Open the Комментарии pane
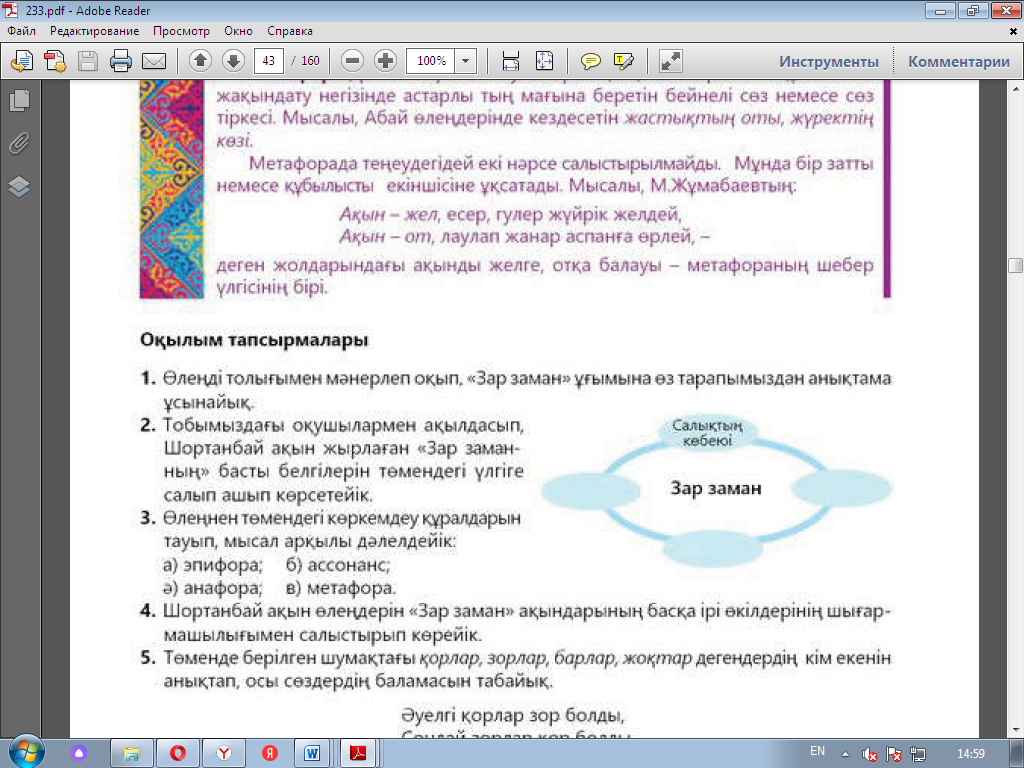 [x=959, y=61]
